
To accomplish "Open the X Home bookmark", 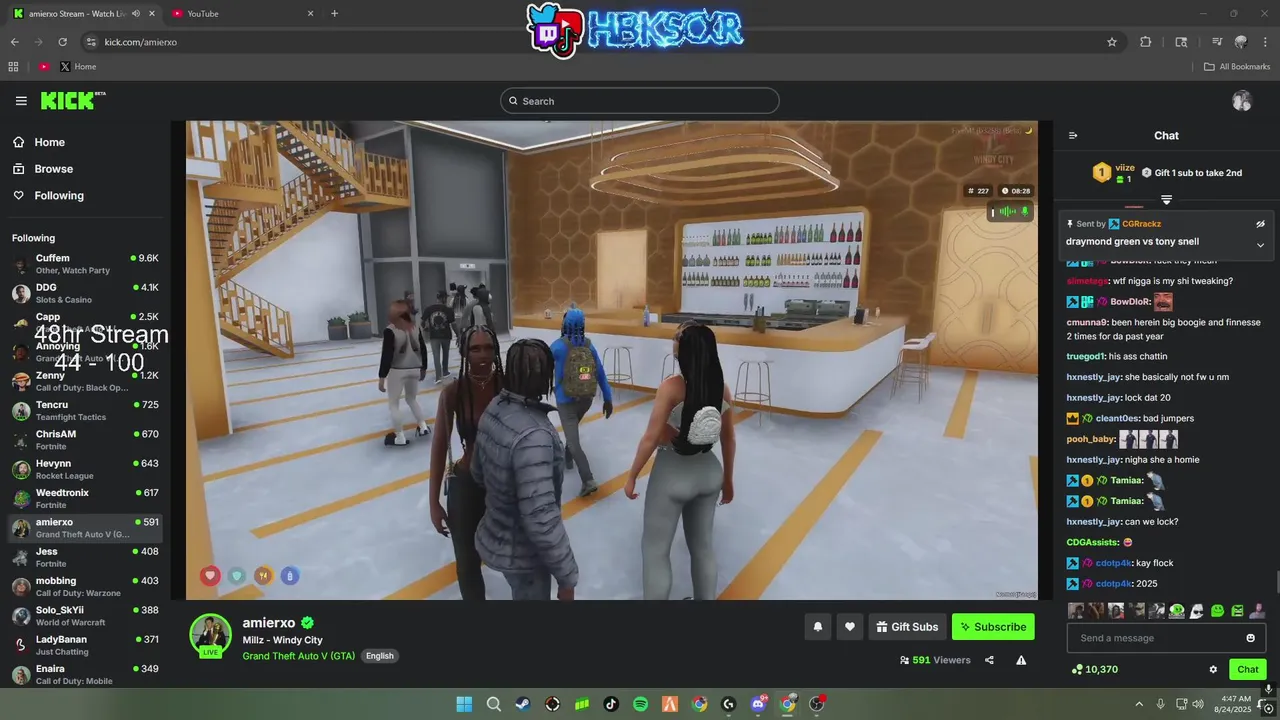I will point(78,67).
